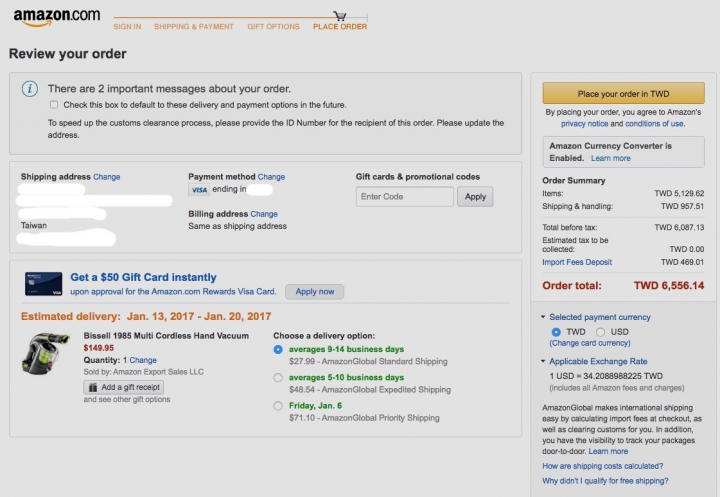Click the Enter Code input field

405,197
